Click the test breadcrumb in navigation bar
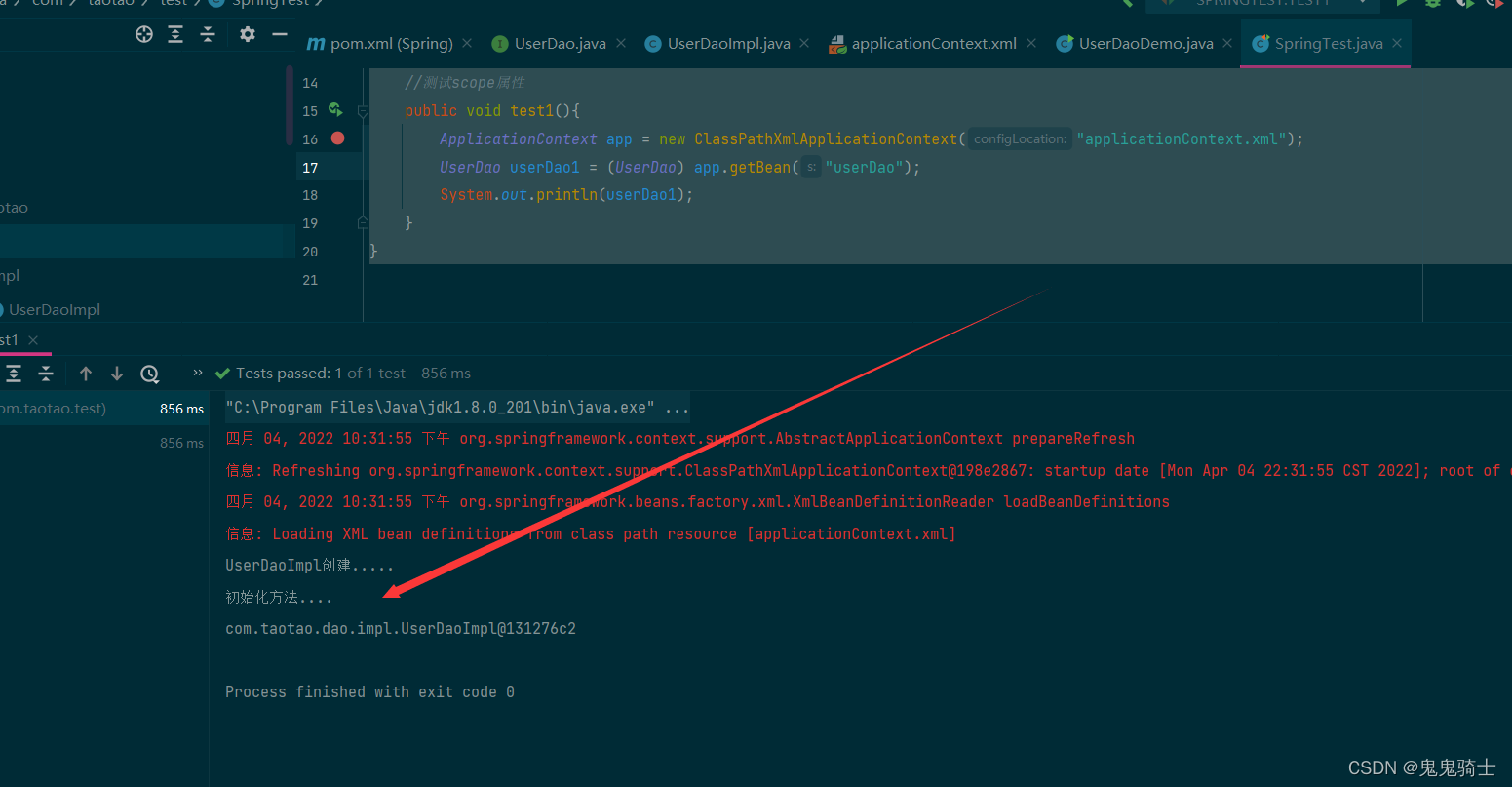This screenshot has height=787, width=1512. pyautogui.click(x=174, y=3)
